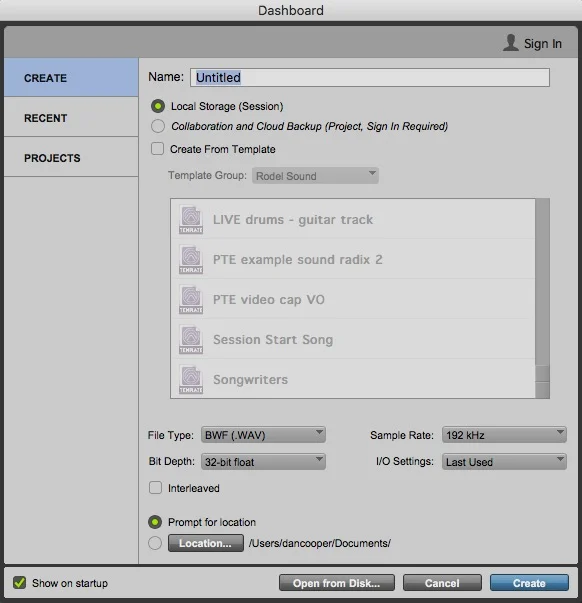
Task: Open the I/O Settings dropdown
Action: coord(504,461)
